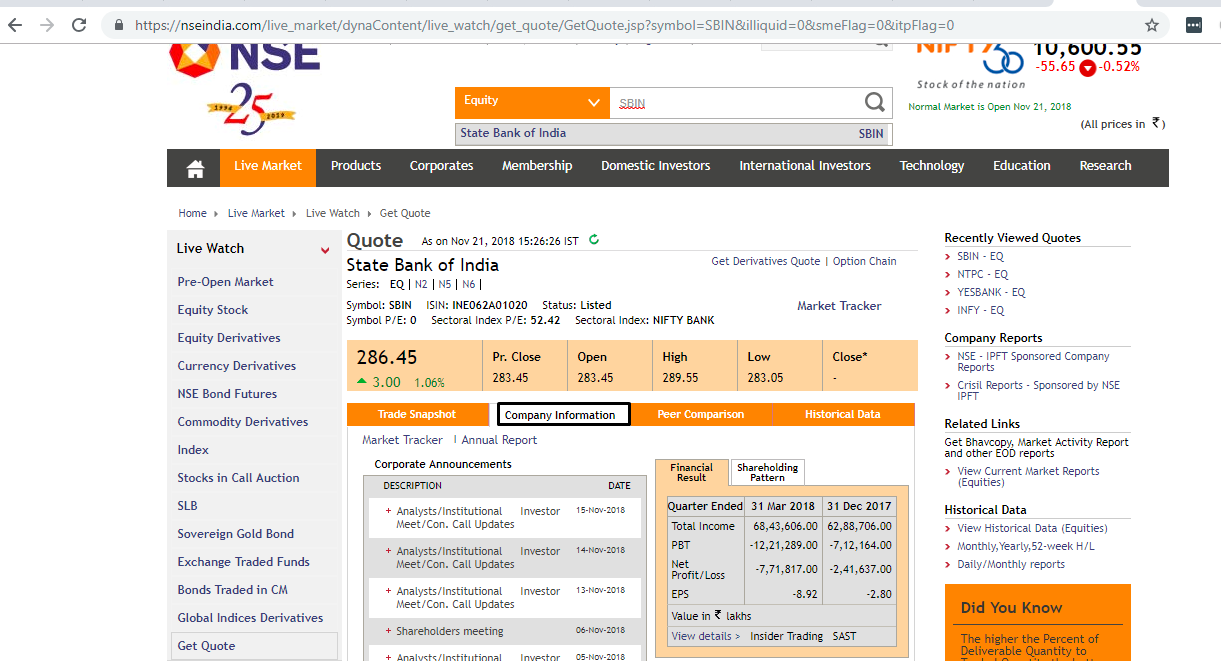Viewport: 1221px width, 661px height.
Task: Open Pre-Open Market in the sidebar
Action: coord(226,282)
